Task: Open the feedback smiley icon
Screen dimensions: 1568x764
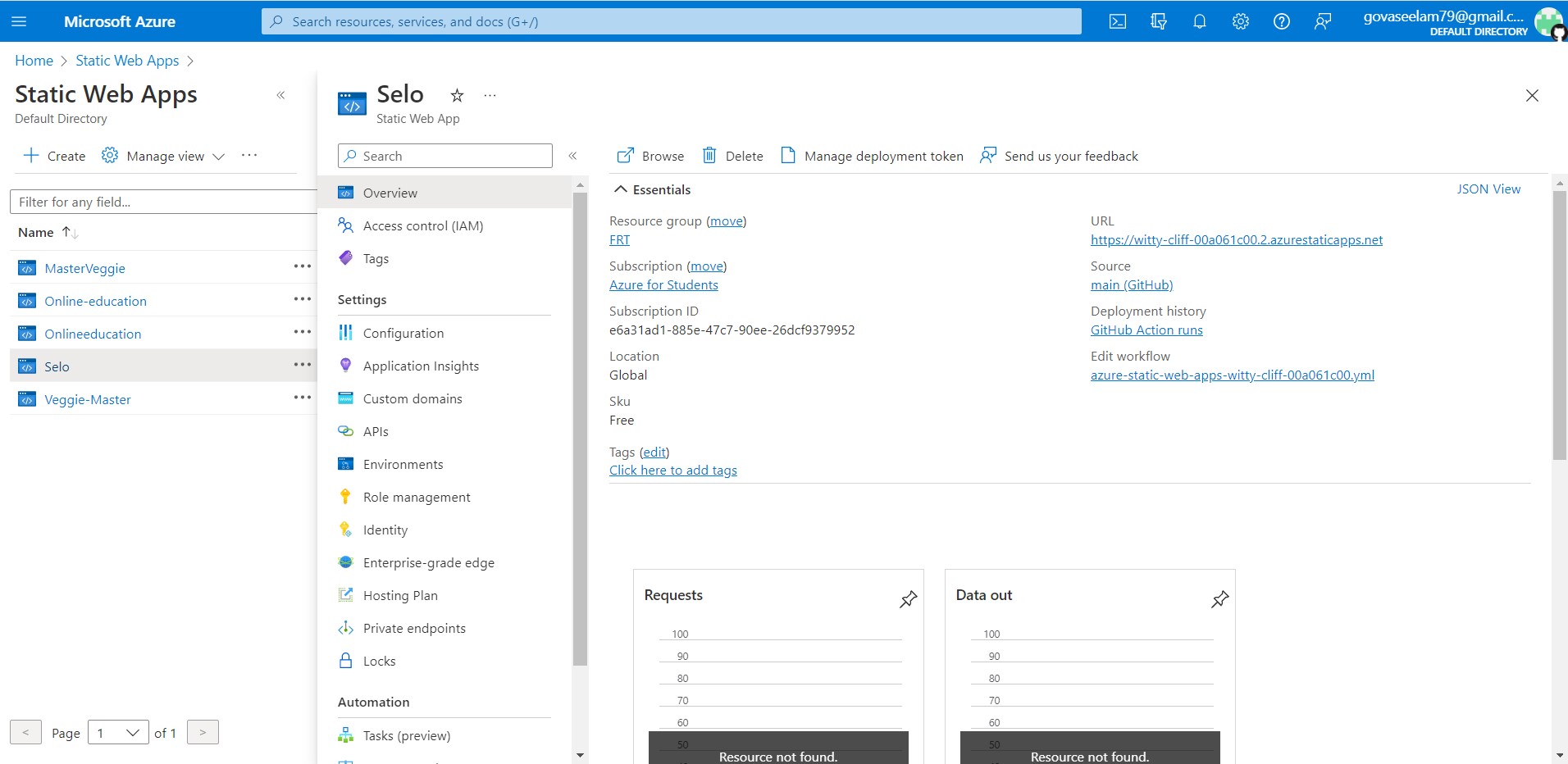Action: pos(1322,21)
